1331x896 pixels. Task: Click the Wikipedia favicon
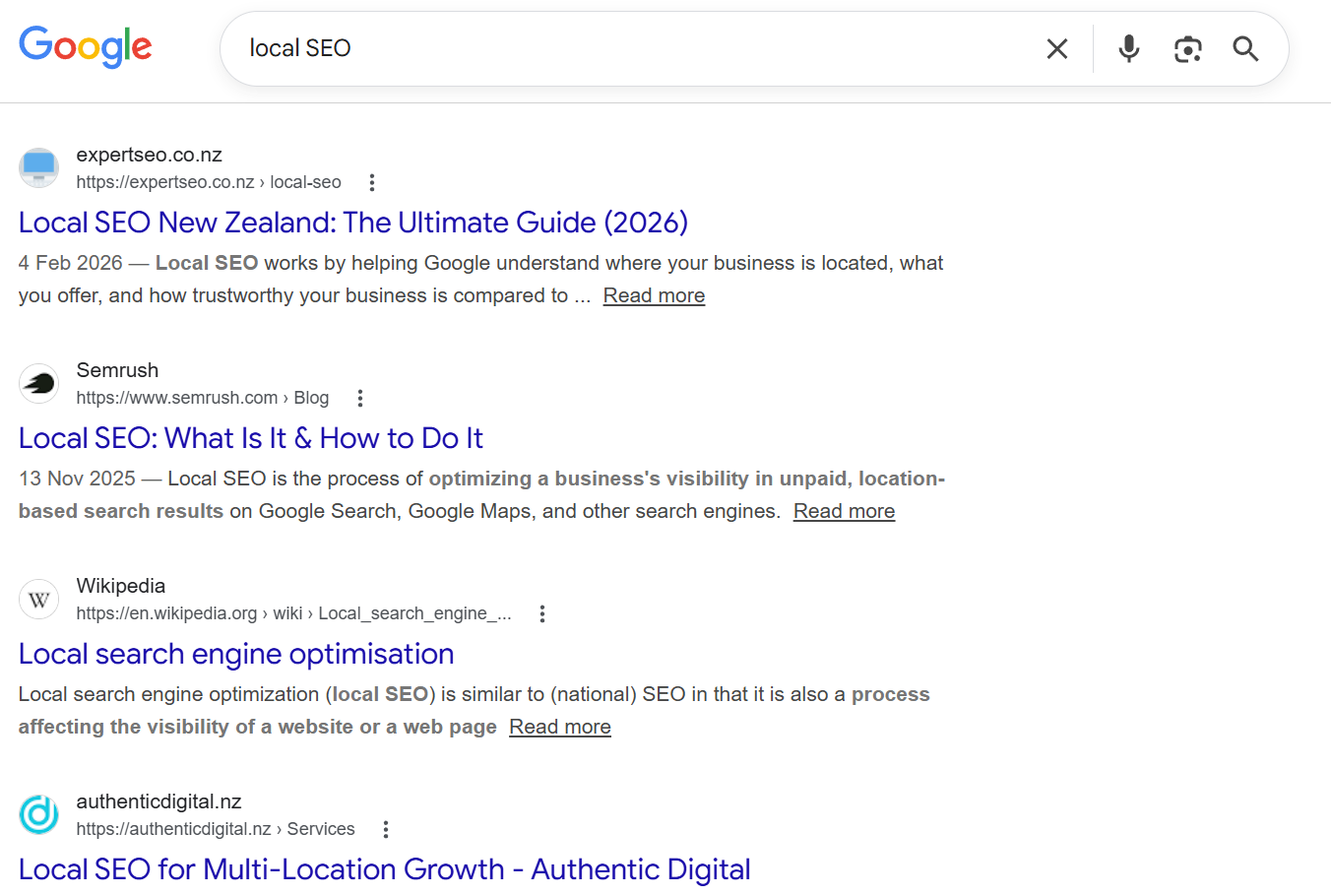39,599
